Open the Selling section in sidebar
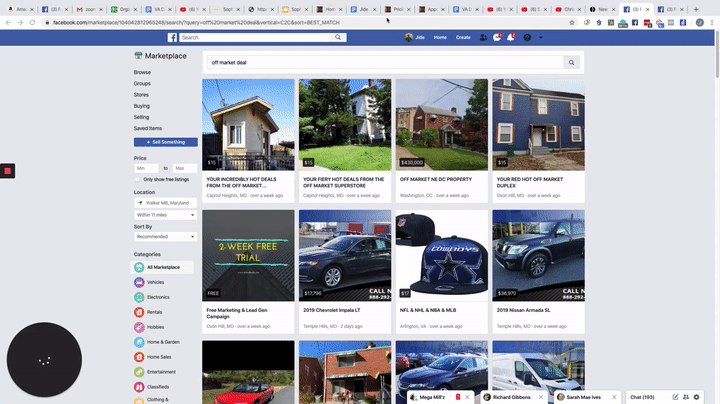This screenshot has width=720, height=404. pyautogui.click(x=142, y=117)
